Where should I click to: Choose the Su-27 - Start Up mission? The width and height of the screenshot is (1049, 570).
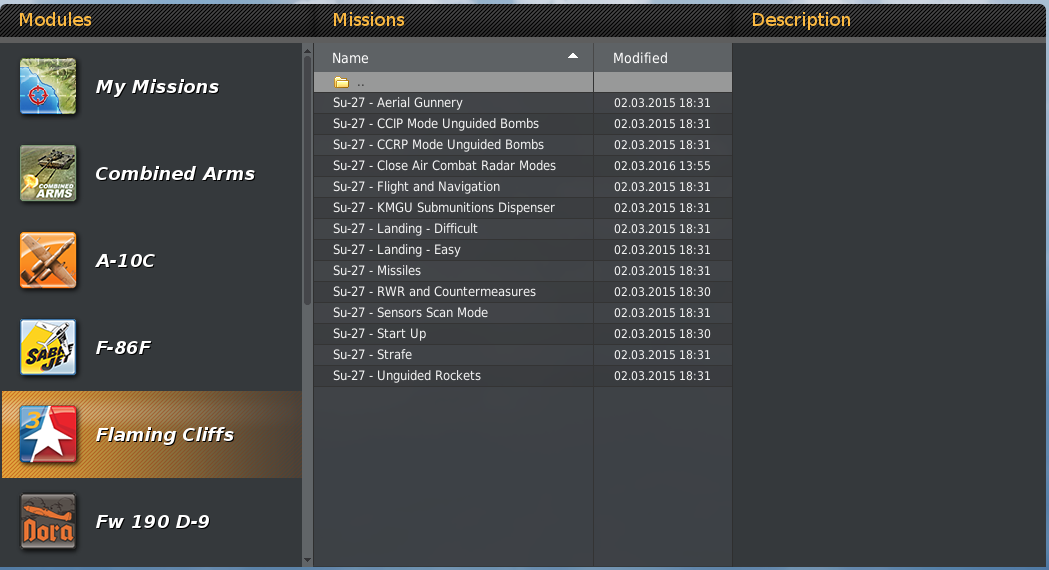(379, 334)
